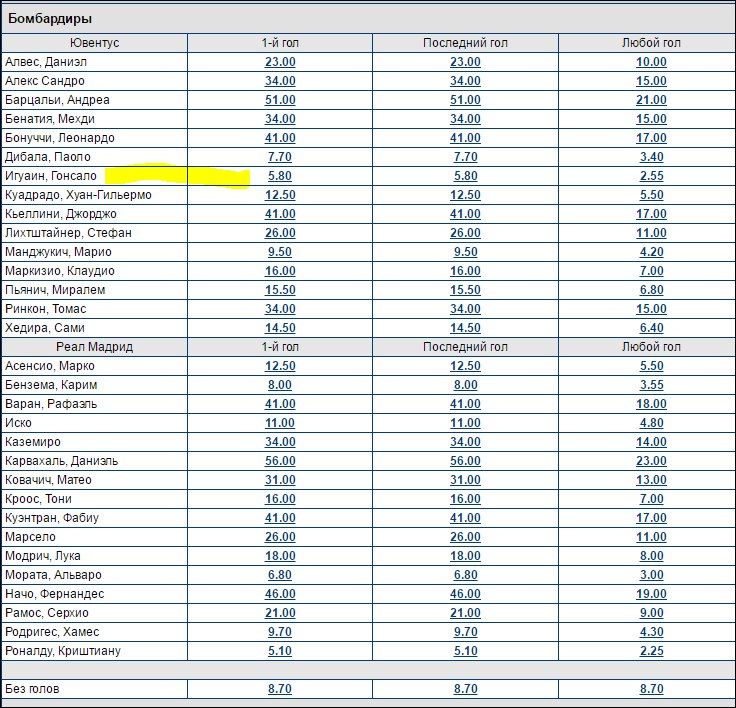736x708 pixels.
Task: Click 1st goal odds 12.50 for Куадрадо
Action: coord(280,195)
